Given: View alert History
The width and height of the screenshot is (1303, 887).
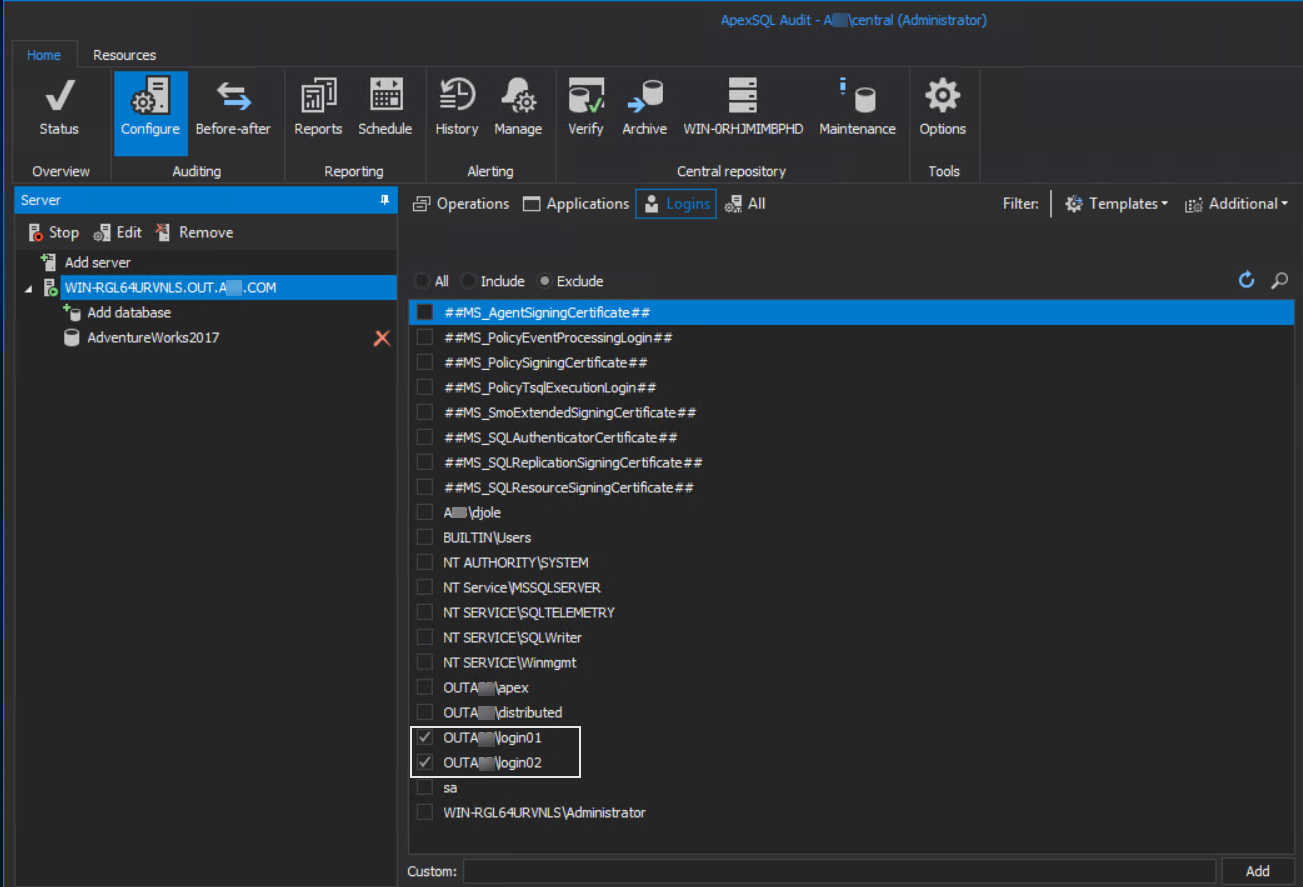Looking at the screenshot, I should (457, 109).
